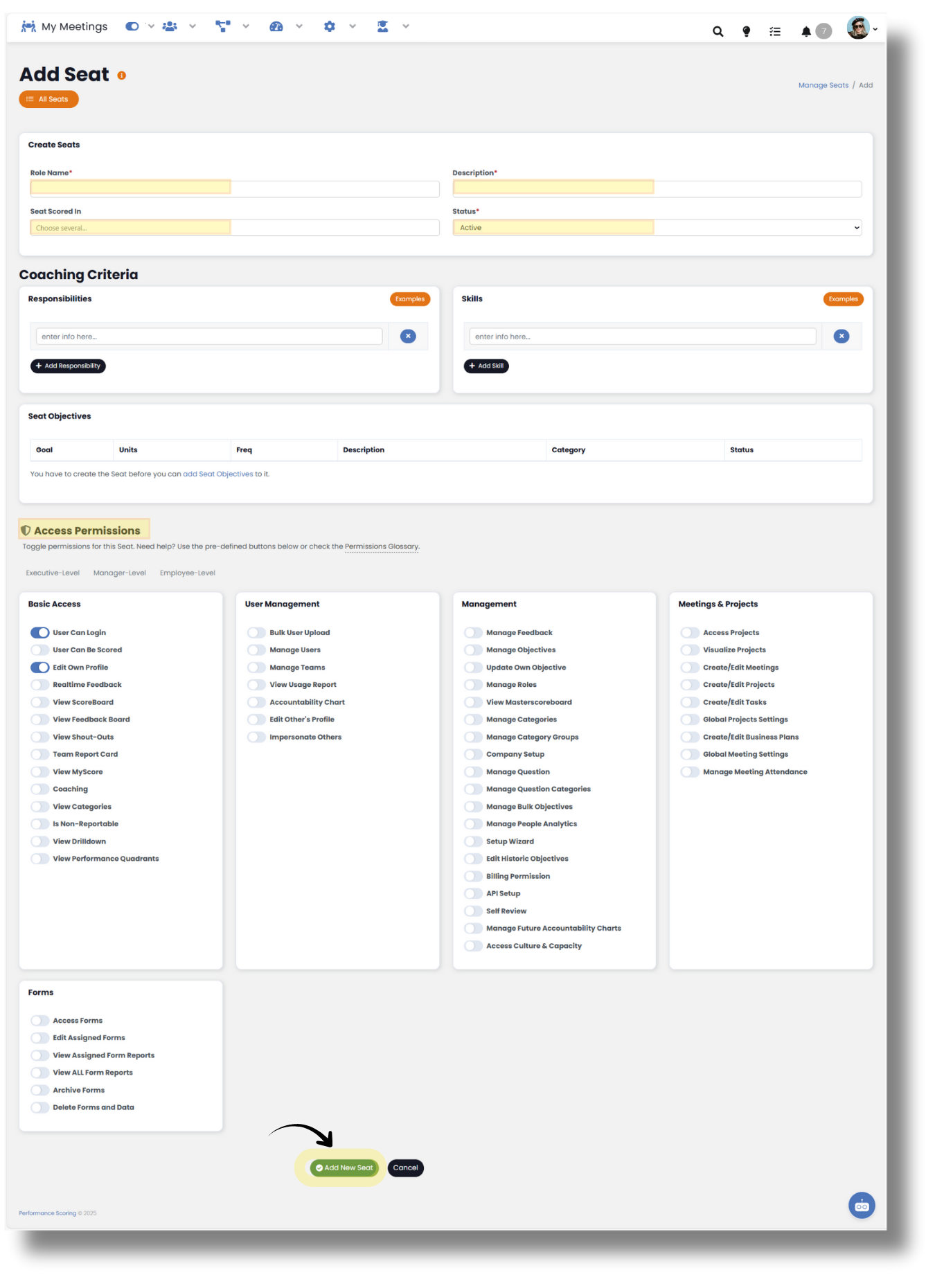Open notifications bell icon
Image resolution: width=935 pixels, height=1288 pixels.
point(806,31)
